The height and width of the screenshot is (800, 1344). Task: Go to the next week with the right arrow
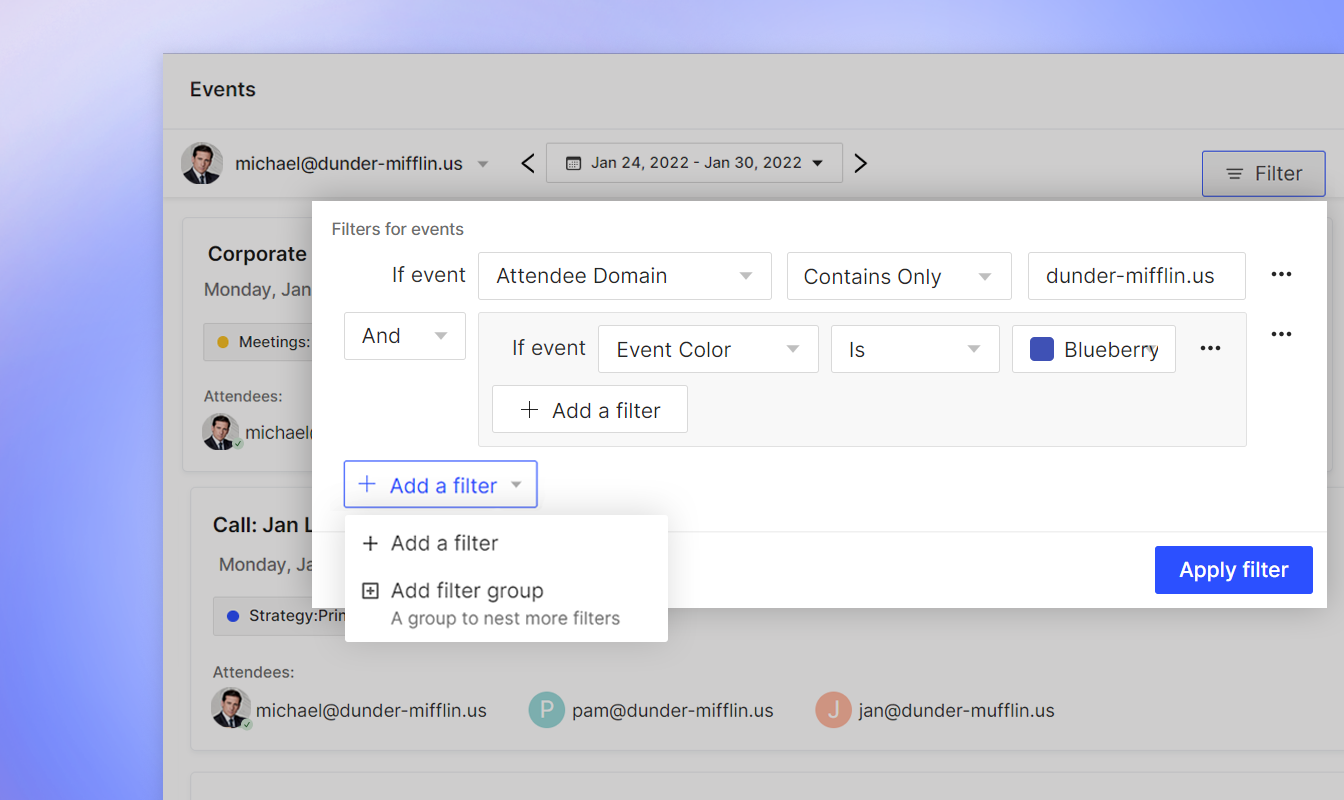click(860, 163)
